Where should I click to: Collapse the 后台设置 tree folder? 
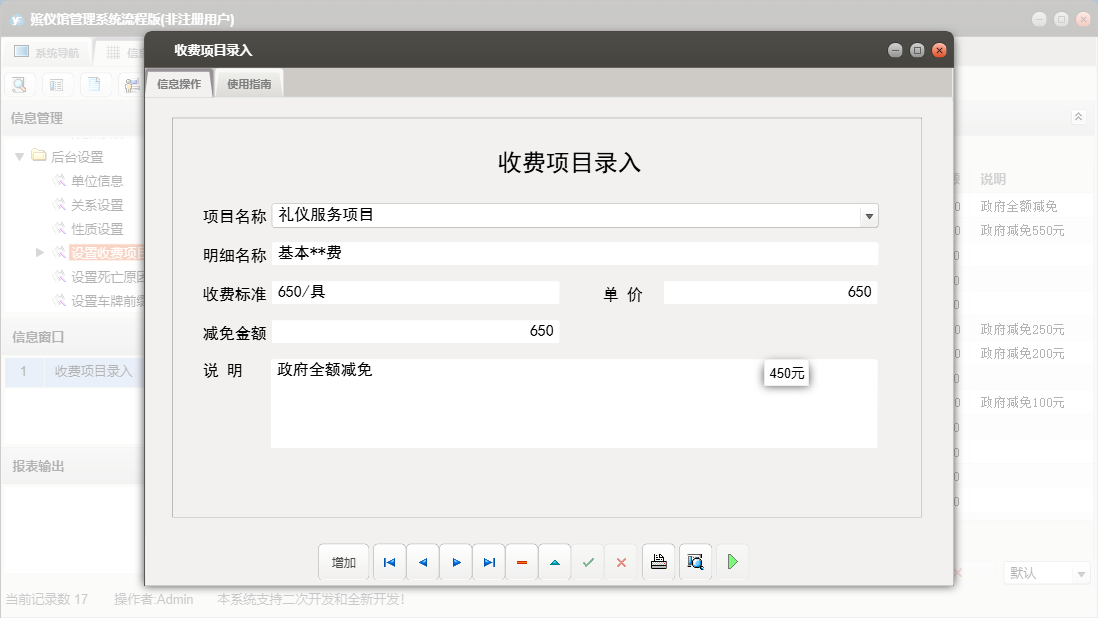pos(20,156)
